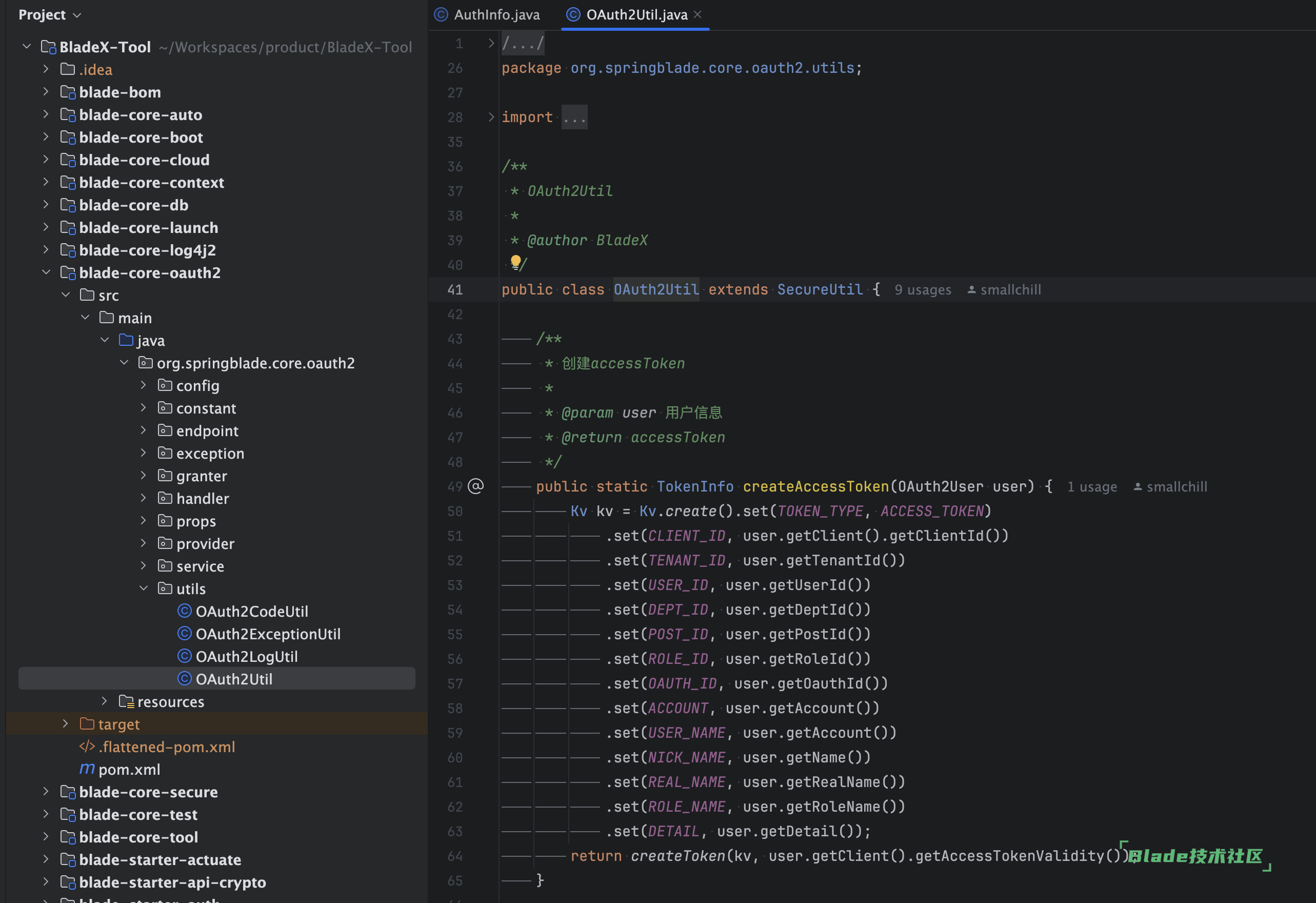This screenshot has width=1316, height=903.
Task: Click the smallchill author hint on line 49
Action: [x=1170, y=487]
